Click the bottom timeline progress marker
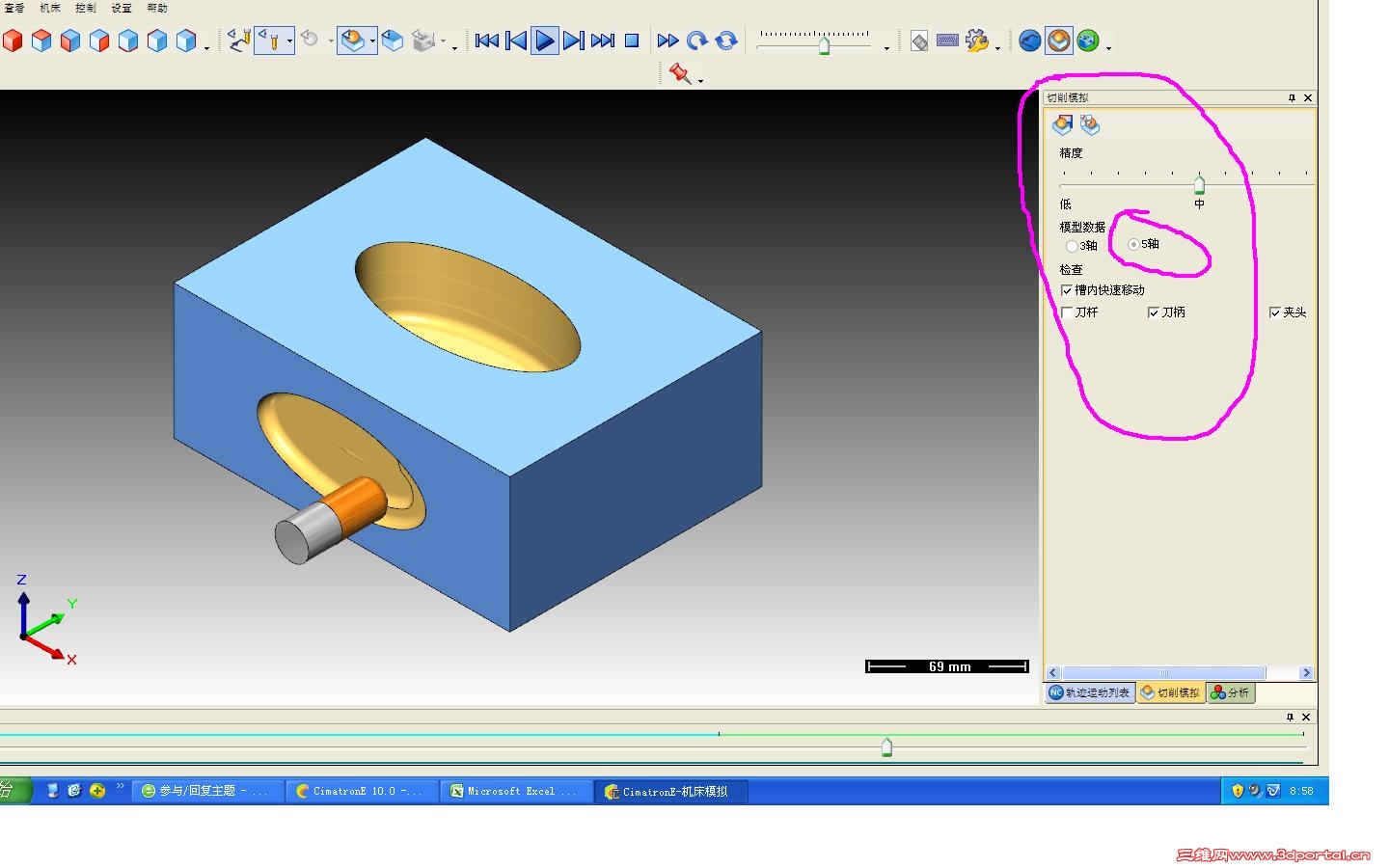Viewport: 1389px width, 868px height. point(886,746)
